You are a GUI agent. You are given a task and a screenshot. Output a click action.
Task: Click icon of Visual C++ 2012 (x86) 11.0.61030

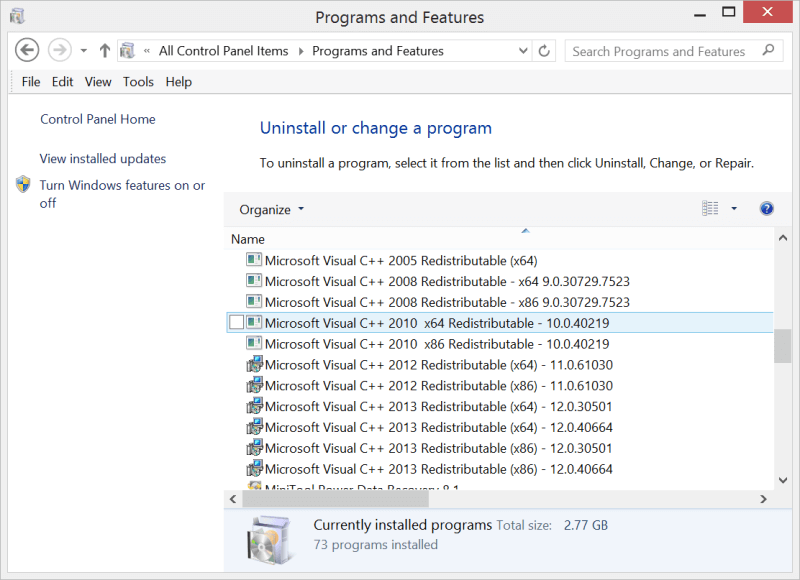click(255, 385)
